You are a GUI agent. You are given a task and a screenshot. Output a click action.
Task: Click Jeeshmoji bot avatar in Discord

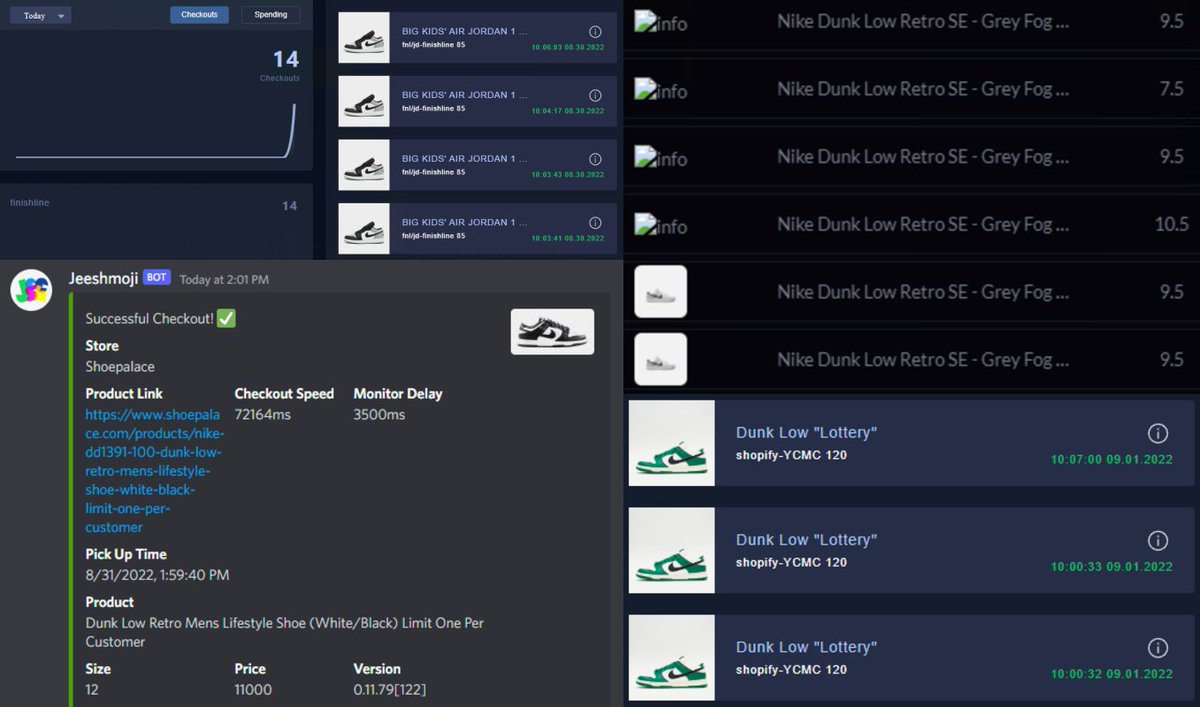click(x=31, y=290)
